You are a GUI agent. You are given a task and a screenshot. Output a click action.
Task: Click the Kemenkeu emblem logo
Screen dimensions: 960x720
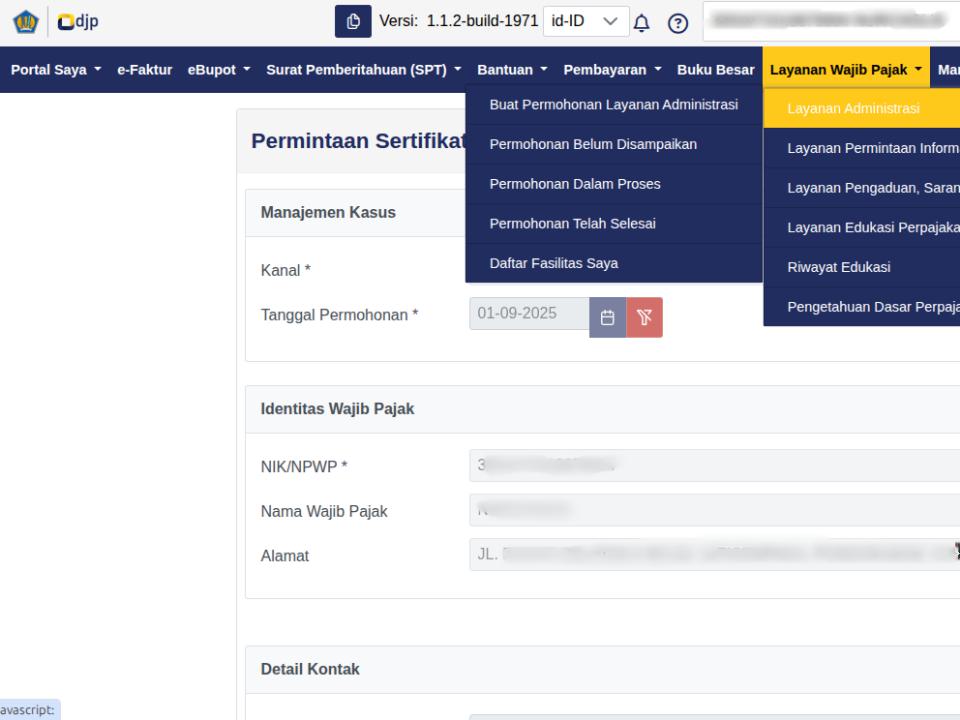pos(26,22)
